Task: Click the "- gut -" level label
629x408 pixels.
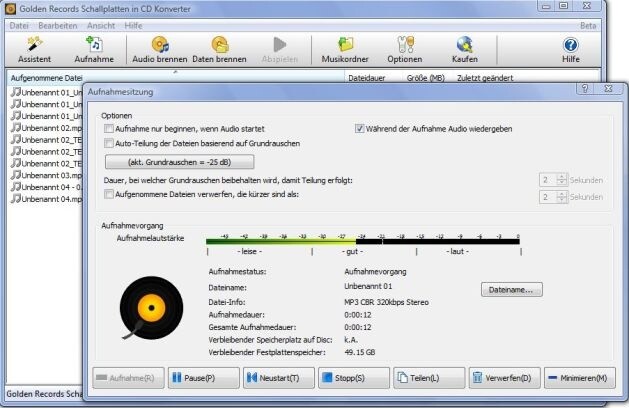Action: pyautogui.click(x=352, y=252)
